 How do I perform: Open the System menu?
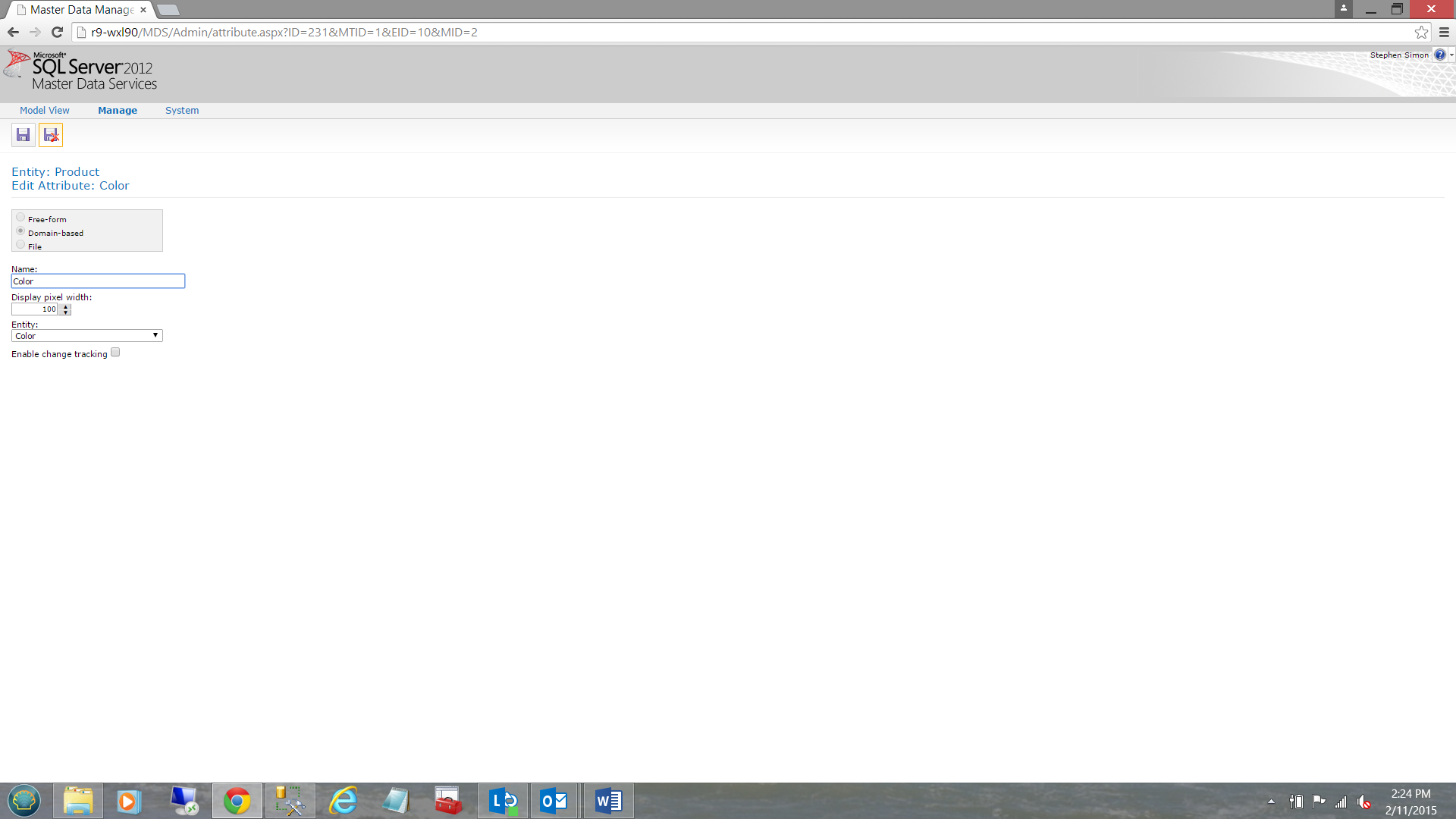tap(182, 111)
